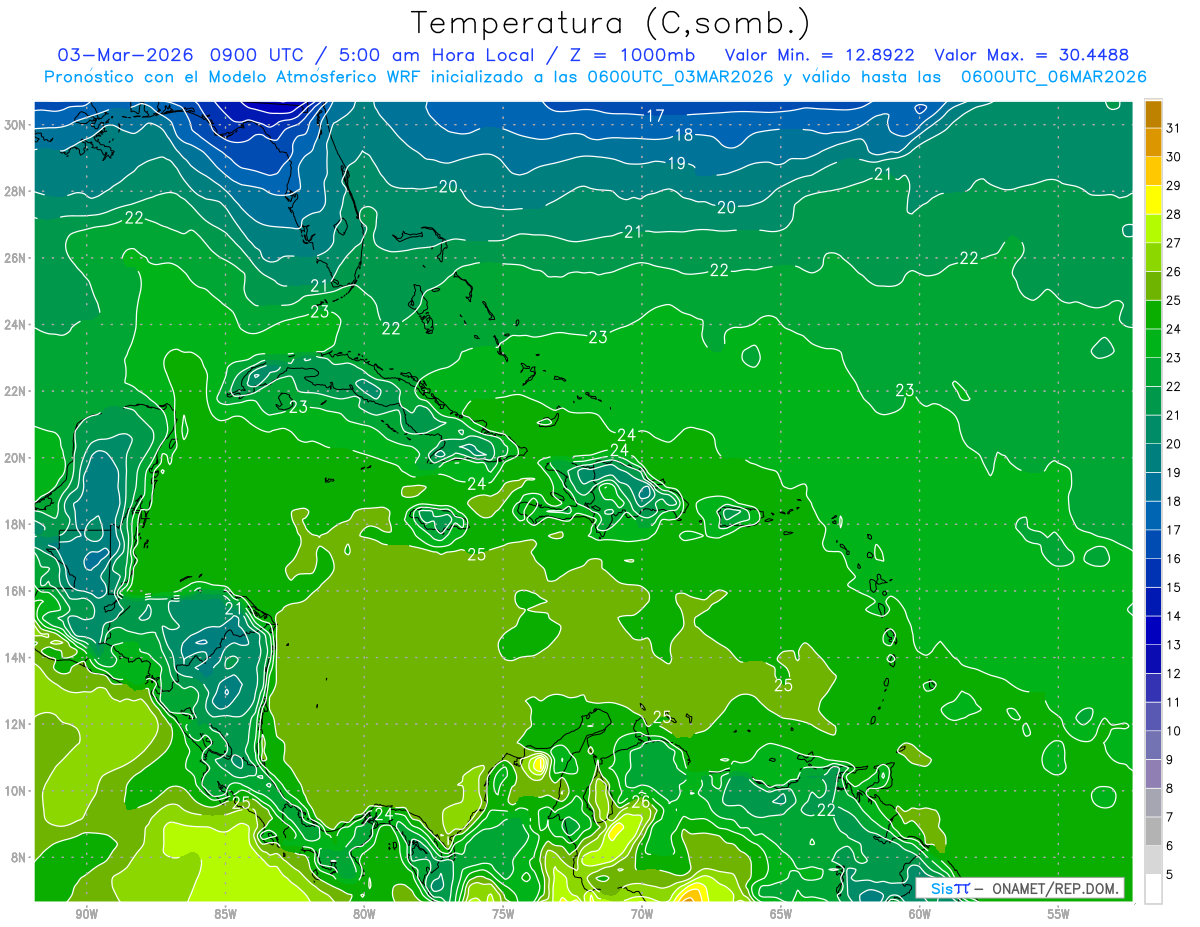Screen dimensions: 1200x927
Task: Click the "20N" latitude axis label
Action: point(15,458)
